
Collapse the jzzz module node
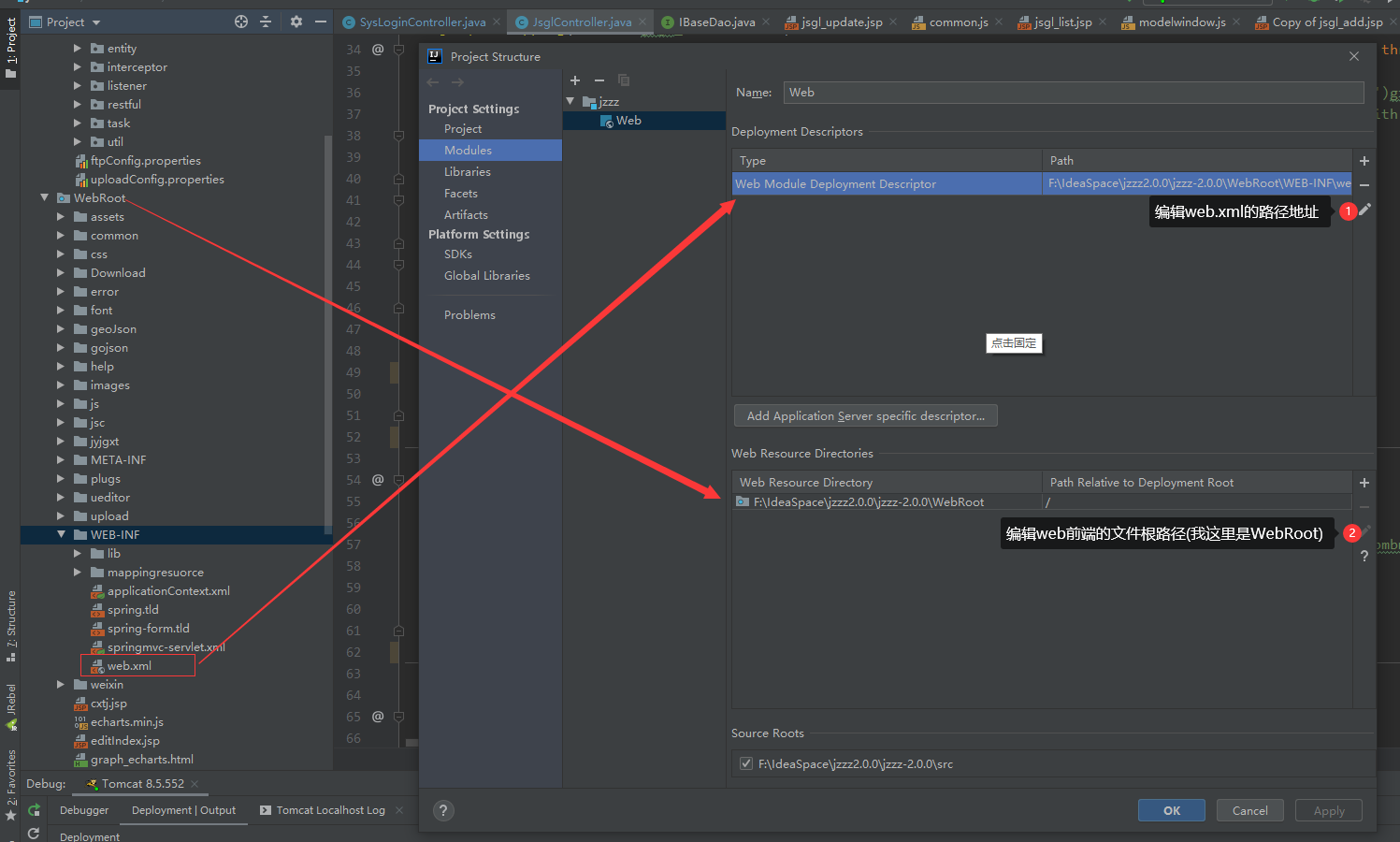coord(570,101)
